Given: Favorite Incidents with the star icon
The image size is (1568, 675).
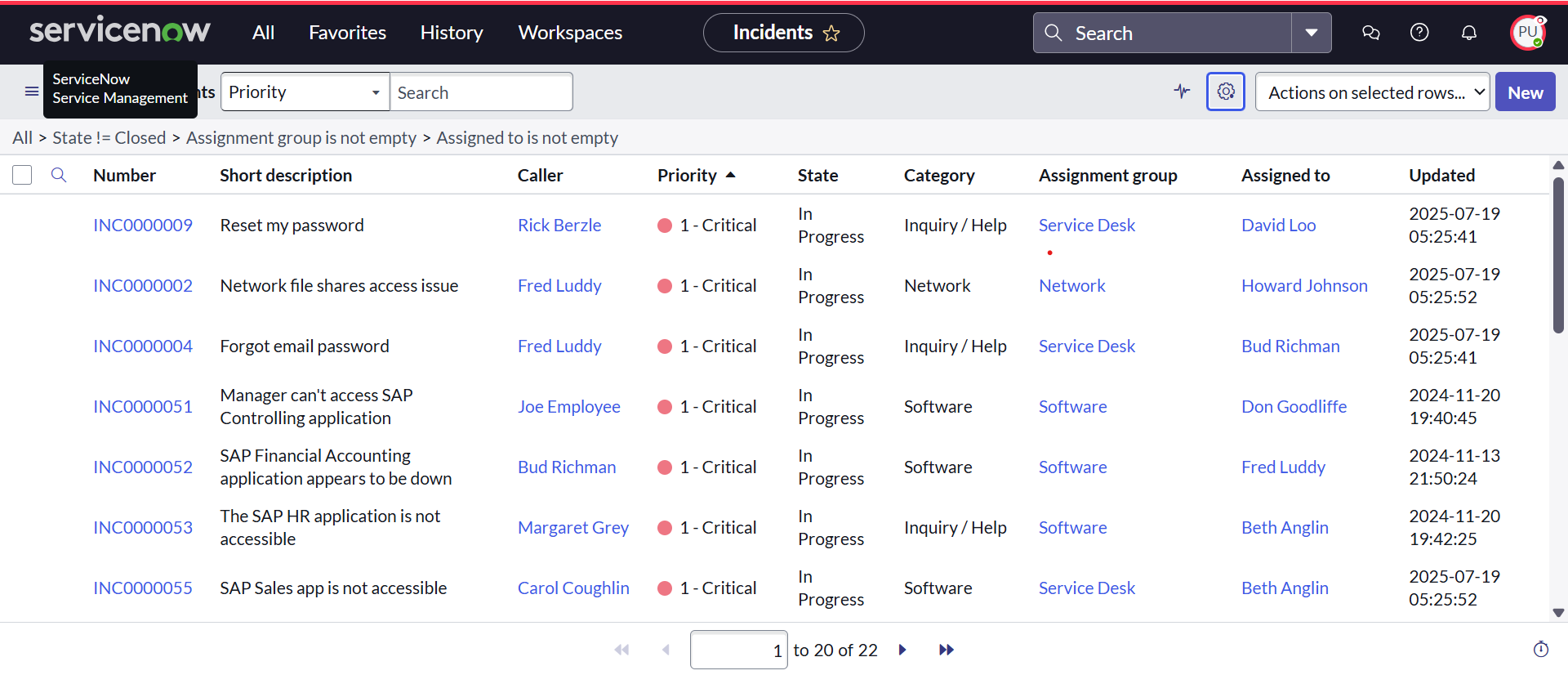Looking at the screenshot, I should [831, 34].
